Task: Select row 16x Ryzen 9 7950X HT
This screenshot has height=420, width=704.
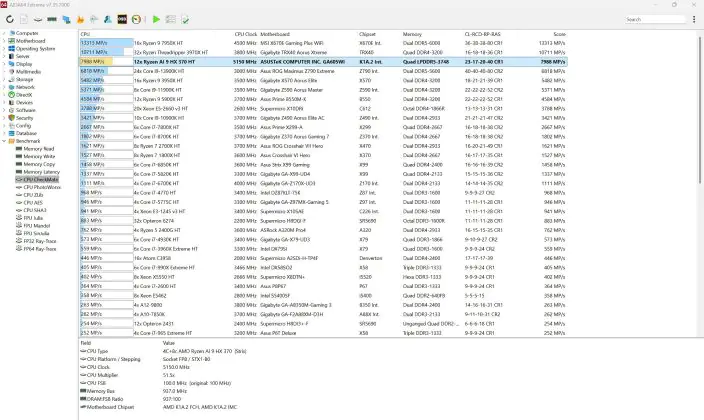Action: click(x=323, y=43)
